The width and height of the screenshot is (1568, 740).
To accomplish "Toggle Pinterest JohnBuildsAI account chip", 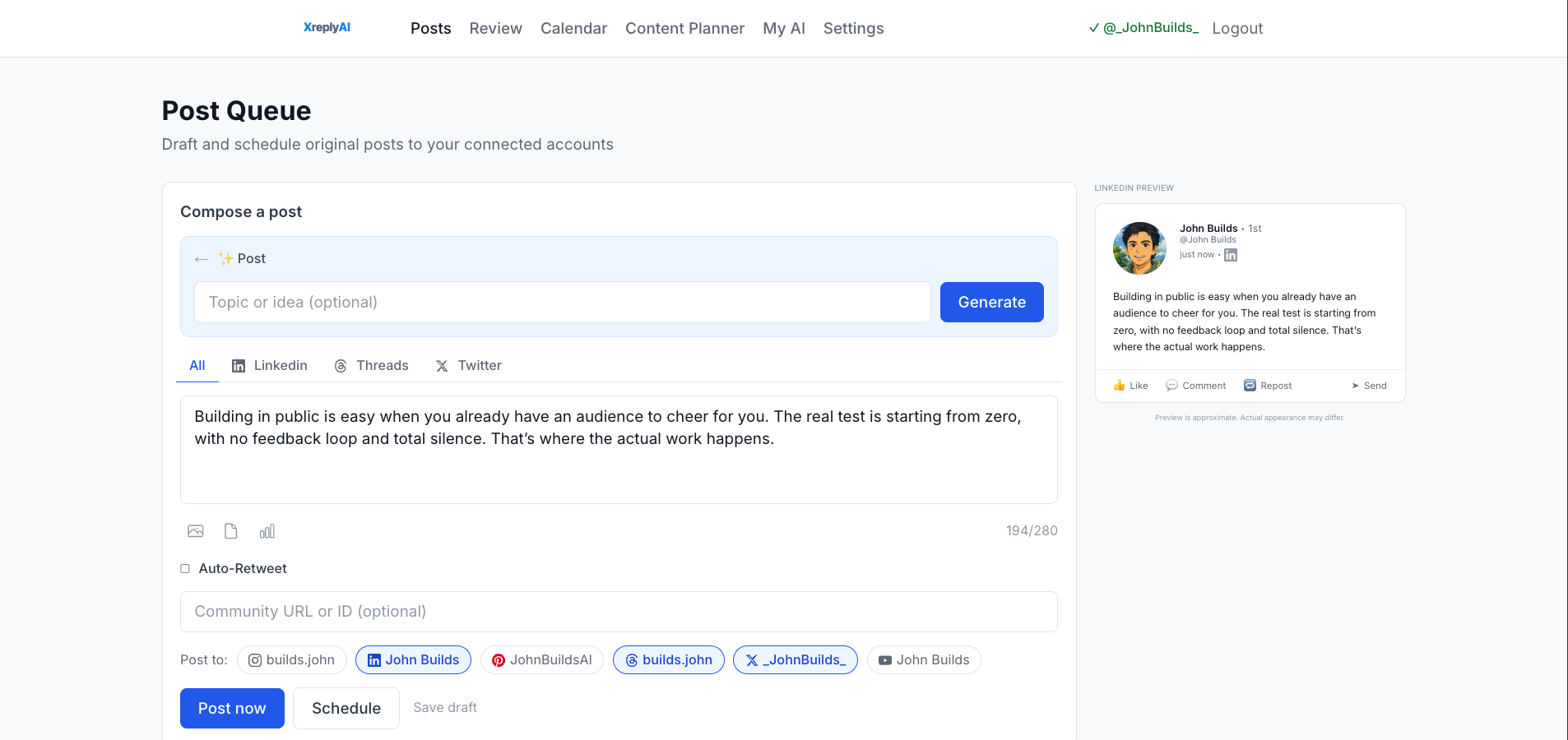I will click(541, 660).
